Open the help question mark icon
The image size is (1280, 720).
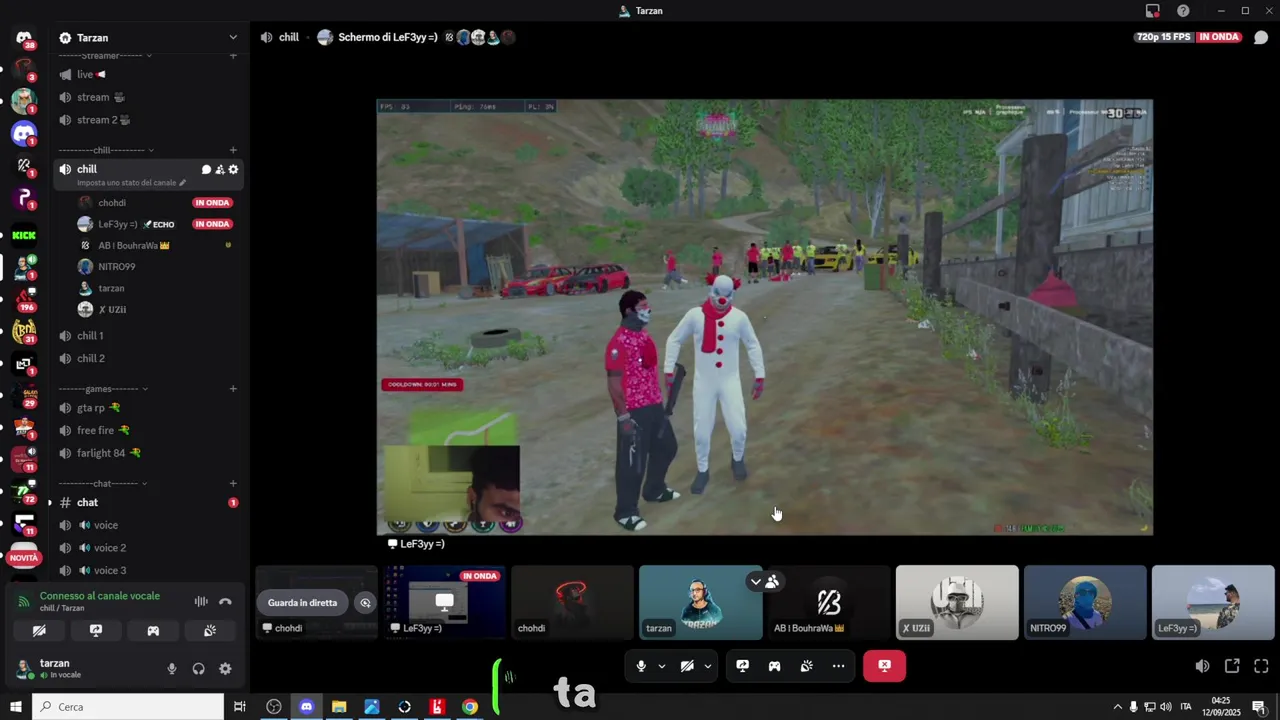tap(1183, 11)
